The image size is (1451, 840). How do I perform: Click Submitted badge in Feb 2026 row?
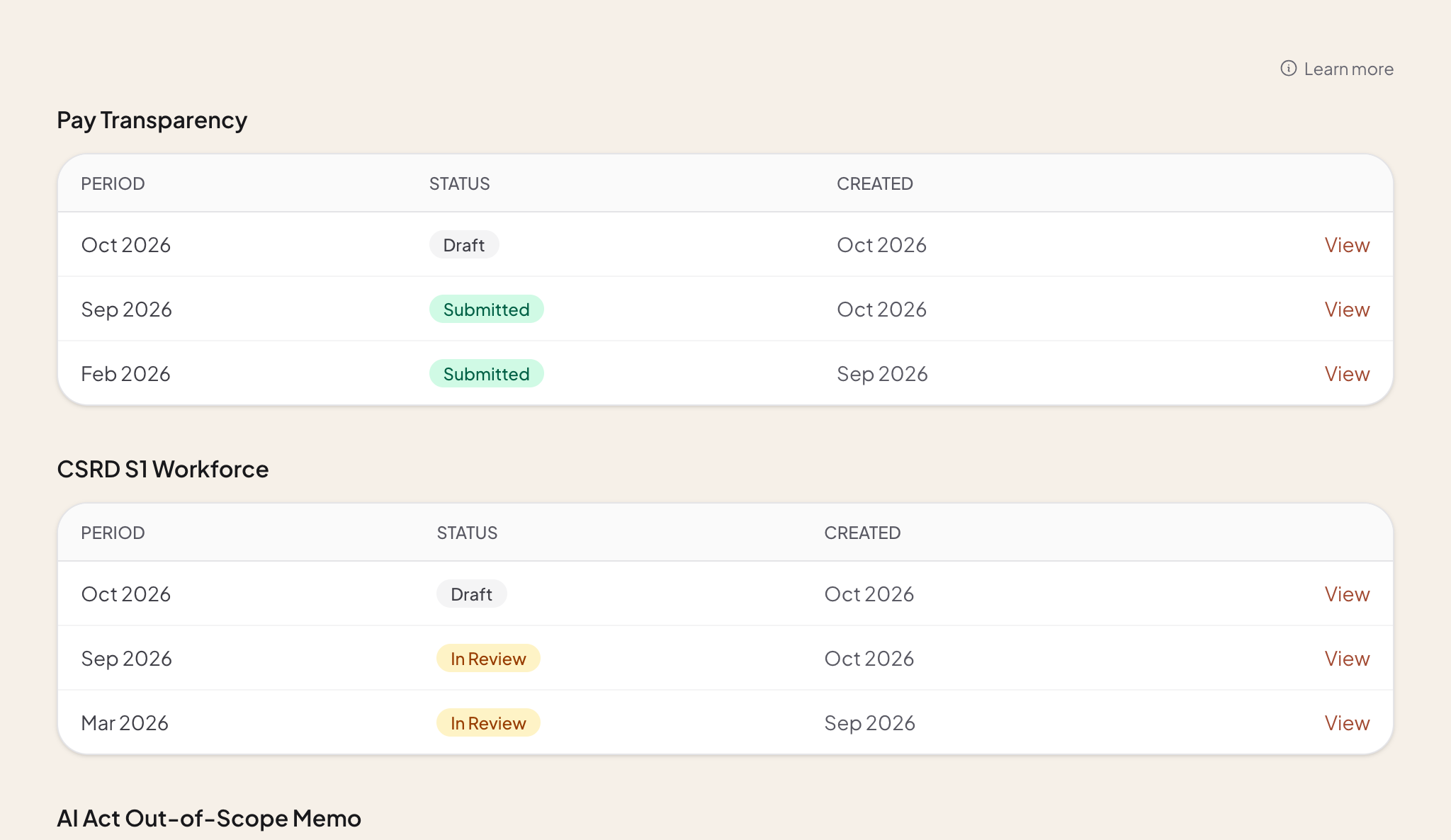tap(487, 374)
